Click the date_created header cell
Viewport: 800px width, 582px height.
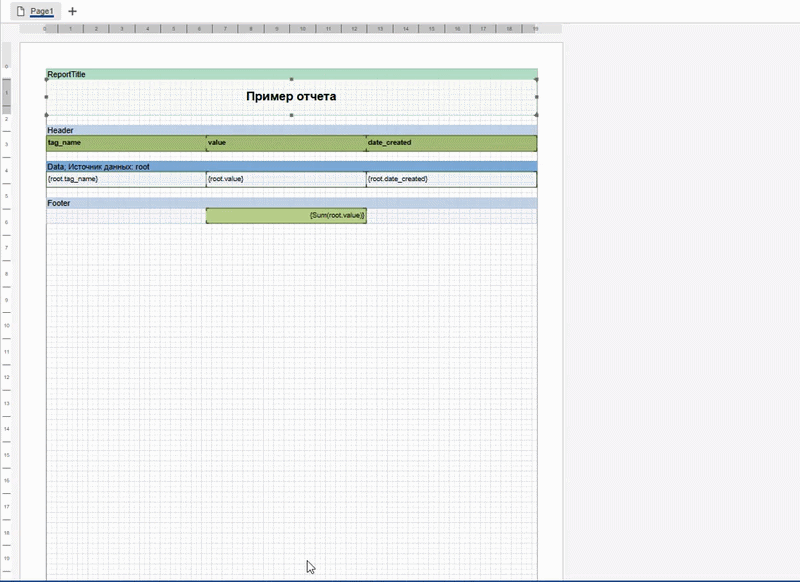point(451,143)
